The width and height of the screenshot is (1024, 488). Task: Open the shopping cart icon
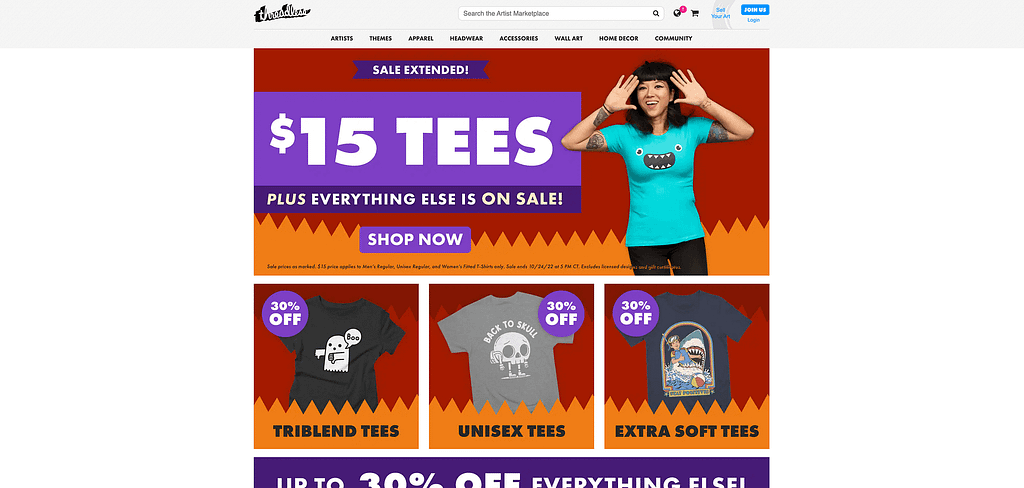pyautogui.click(x=694, y=13)
